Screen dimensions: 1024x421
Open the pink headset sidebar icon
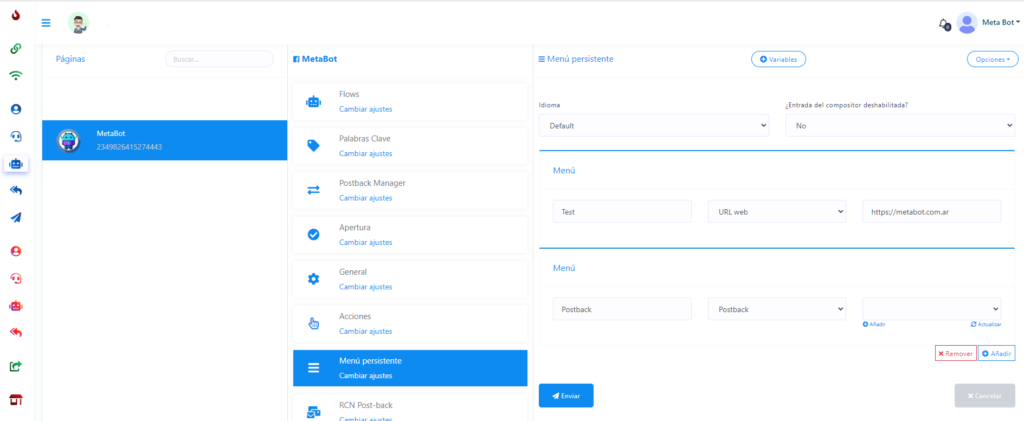(x=16, y=278)
